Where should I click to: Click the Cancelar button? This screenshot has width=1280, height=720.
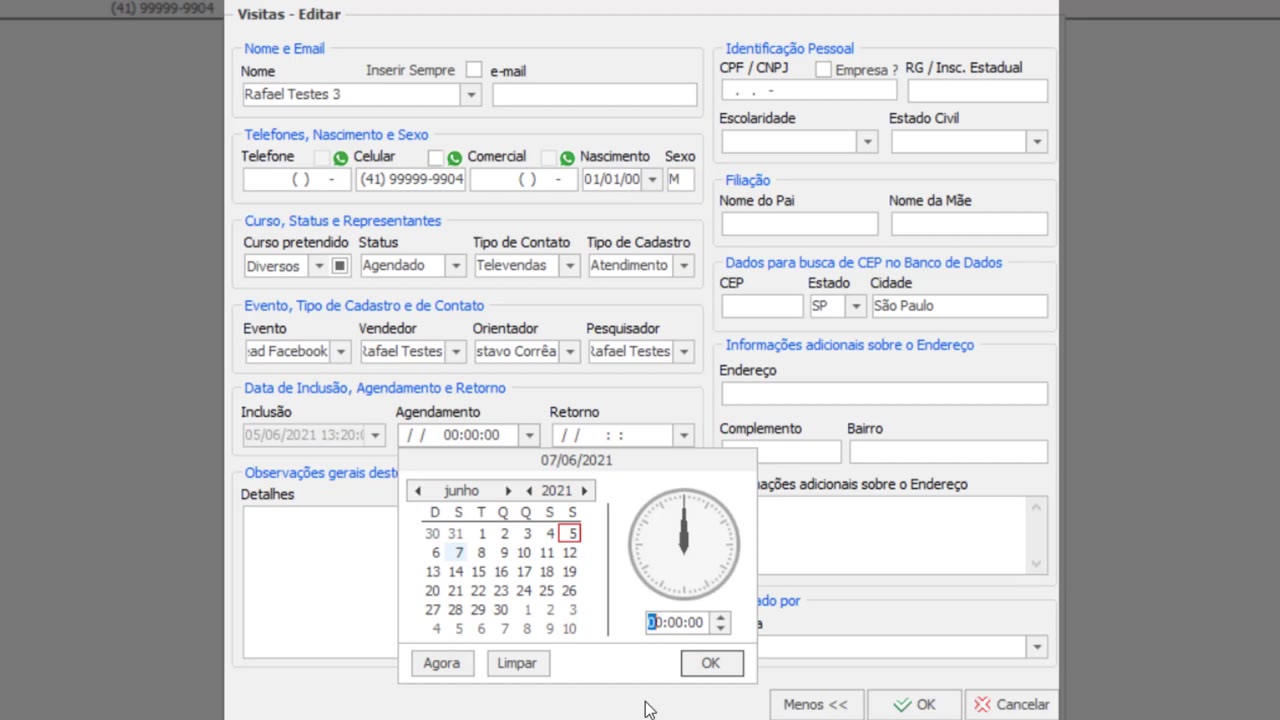tap(1012, 704)
